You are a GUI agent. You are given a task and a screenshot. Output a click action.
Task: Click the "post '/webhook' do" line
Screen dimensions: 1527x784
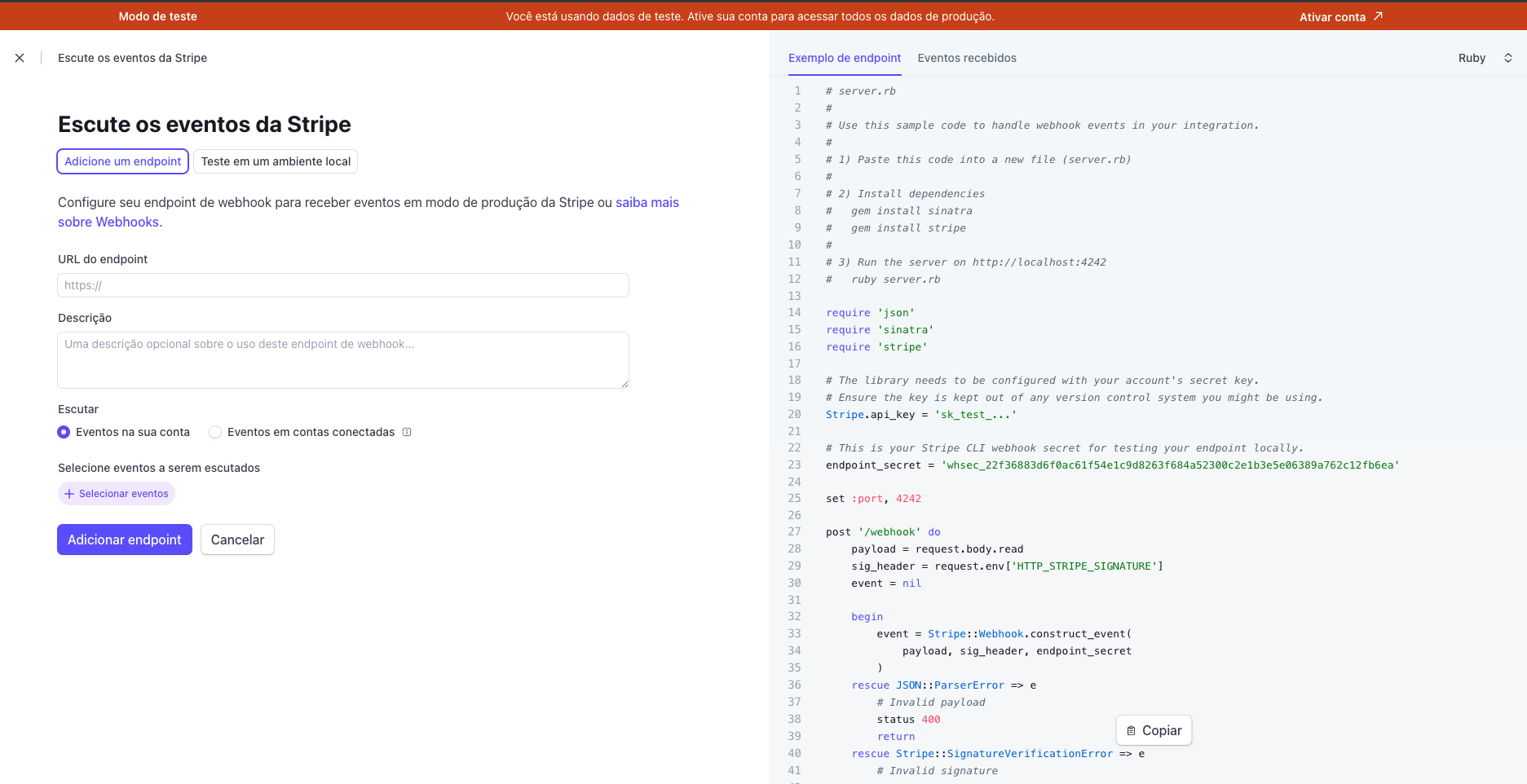point(883,532)
